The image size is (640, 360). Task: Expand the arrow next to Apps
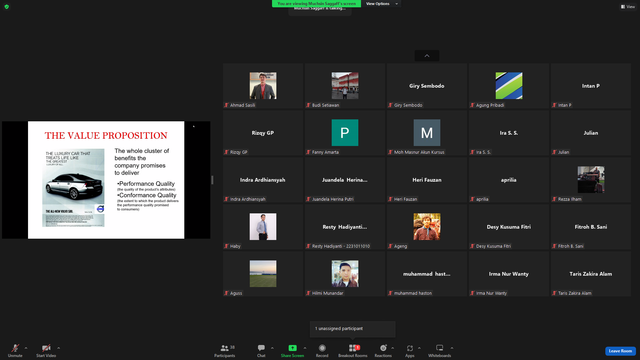pyautogui.click(x=419, y=348)
